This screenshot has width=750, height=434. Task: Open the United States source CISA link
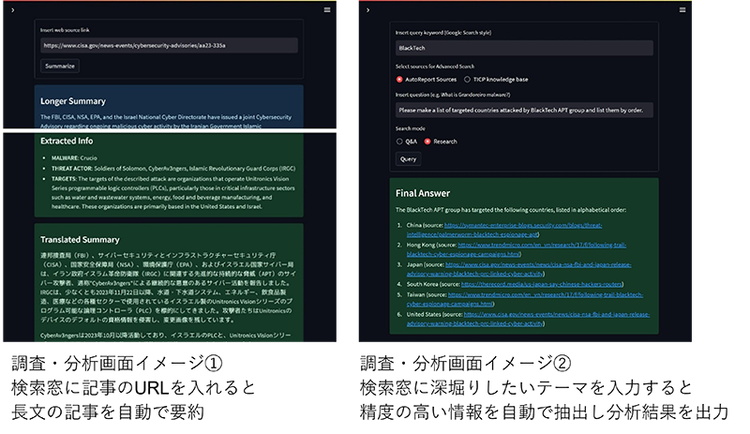[528, 319]
